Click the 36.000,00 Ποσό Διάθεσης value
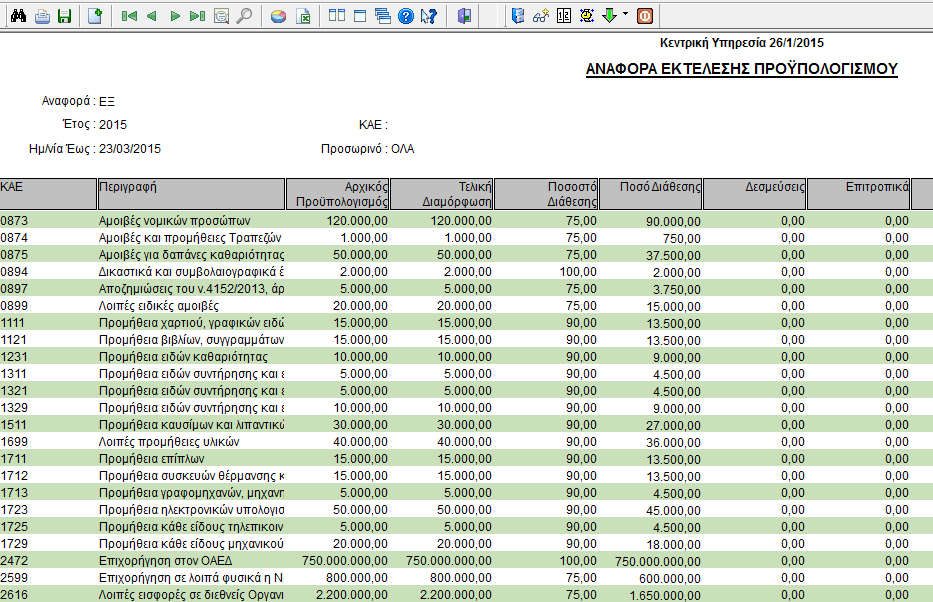Screen dimensions: 933x602 673,443
